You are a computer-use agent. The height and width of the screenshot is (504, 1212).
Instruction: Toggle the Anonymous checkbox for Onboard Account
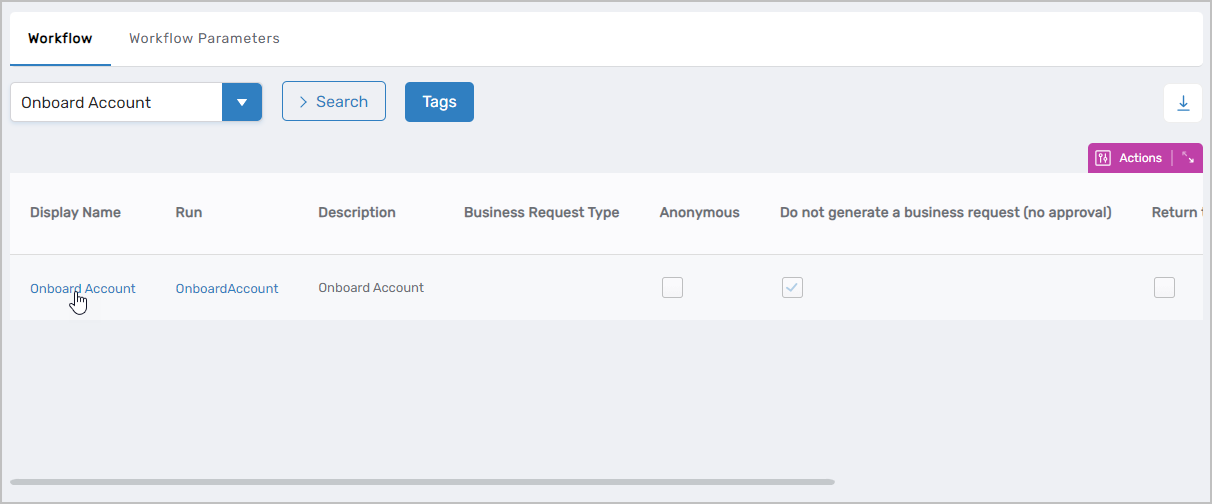coord(673,288)
